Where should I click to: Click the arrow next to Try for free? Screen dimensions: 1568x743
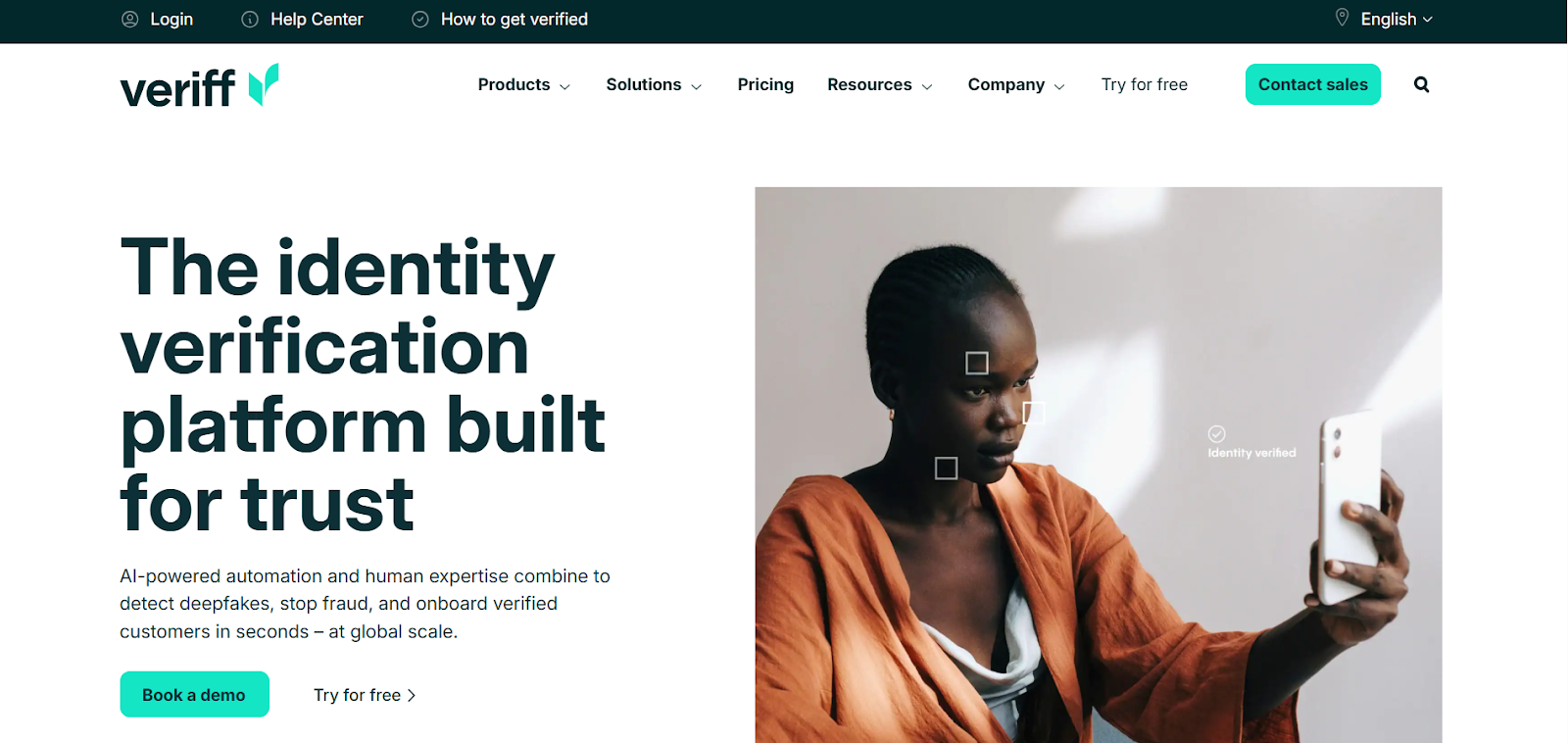(x=412, y=695)
